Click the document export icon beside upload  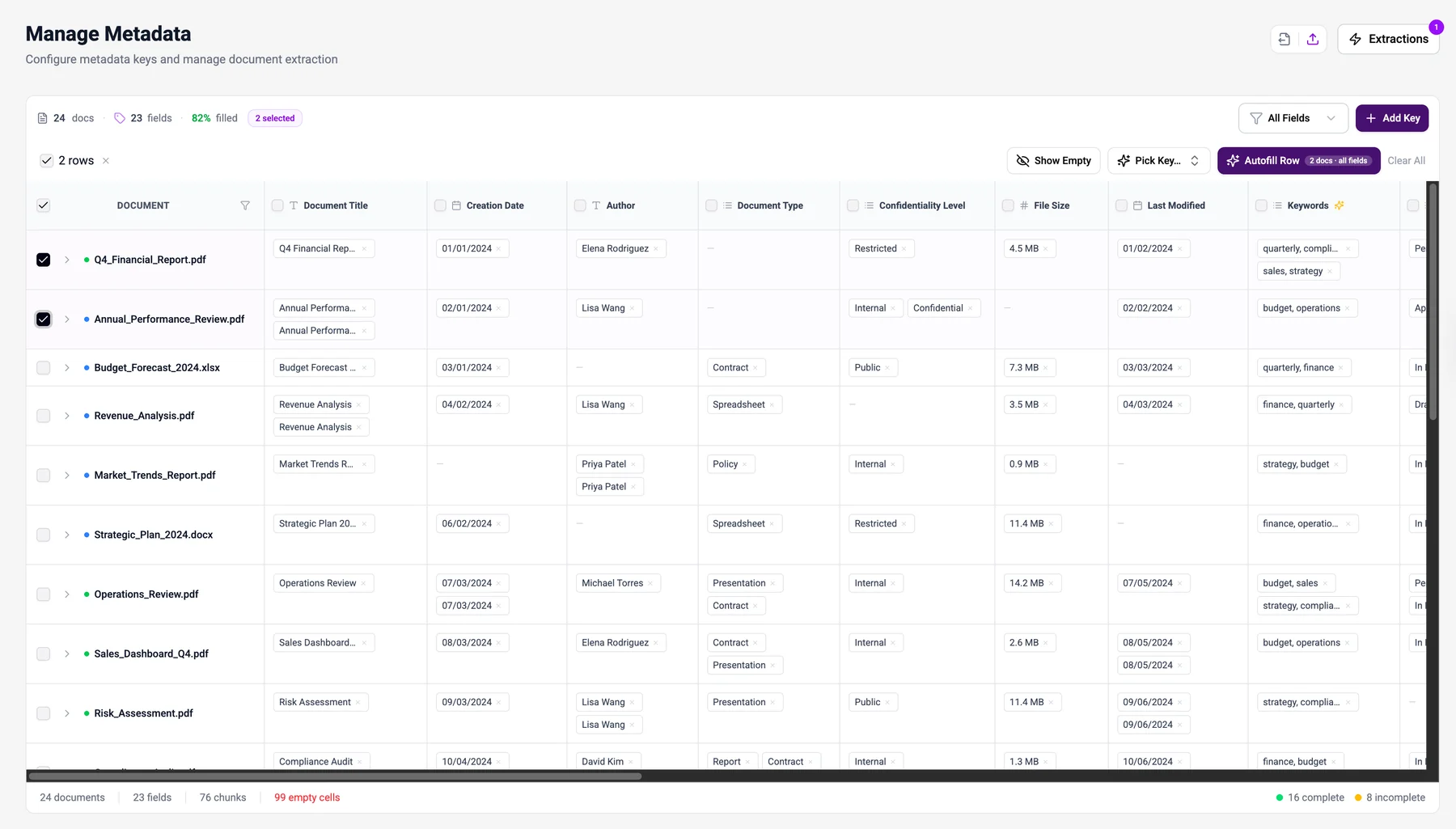[x=1284, y=39]
